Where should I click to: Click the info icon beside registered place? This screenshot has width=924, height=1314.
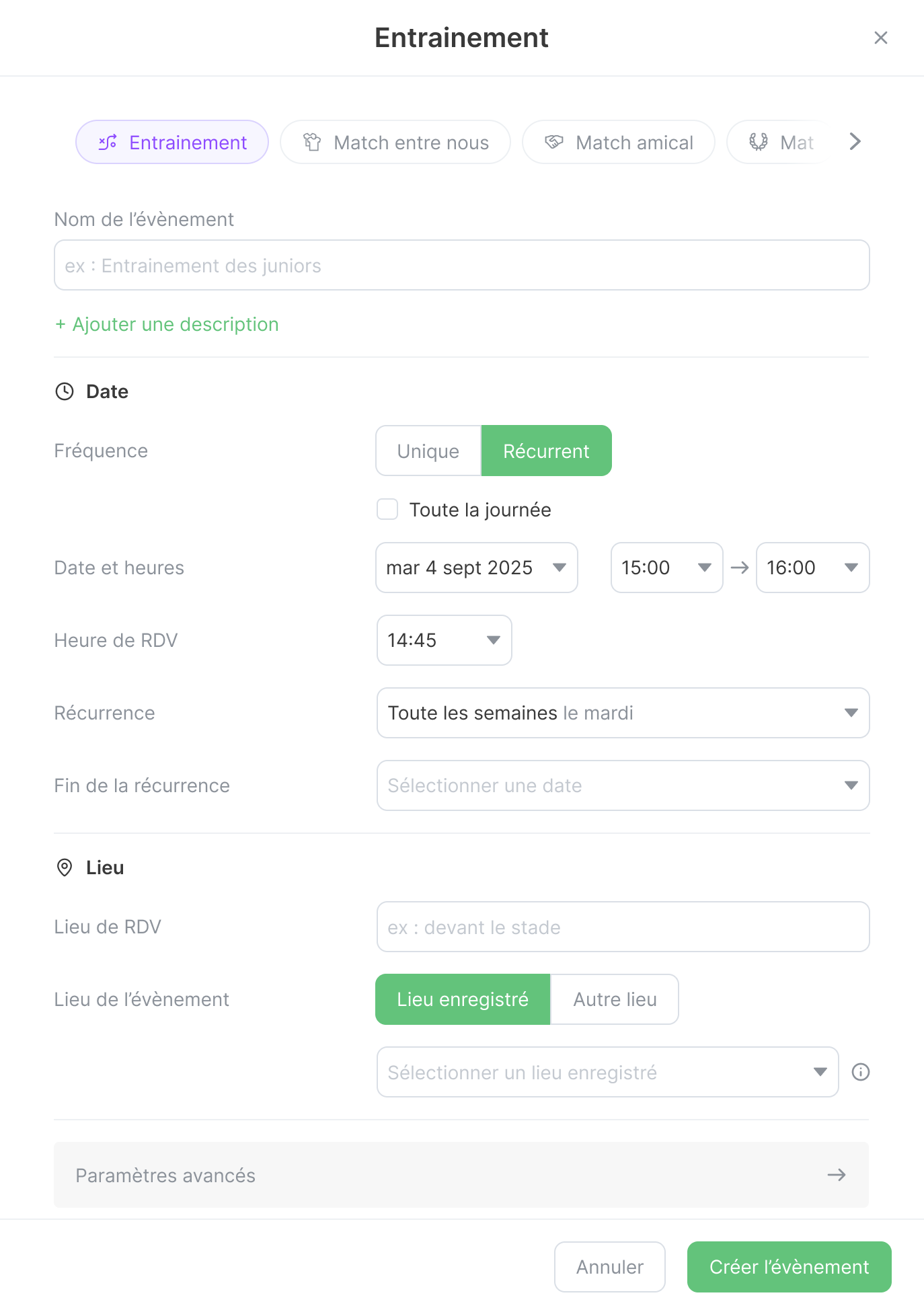pos(860,1072)
